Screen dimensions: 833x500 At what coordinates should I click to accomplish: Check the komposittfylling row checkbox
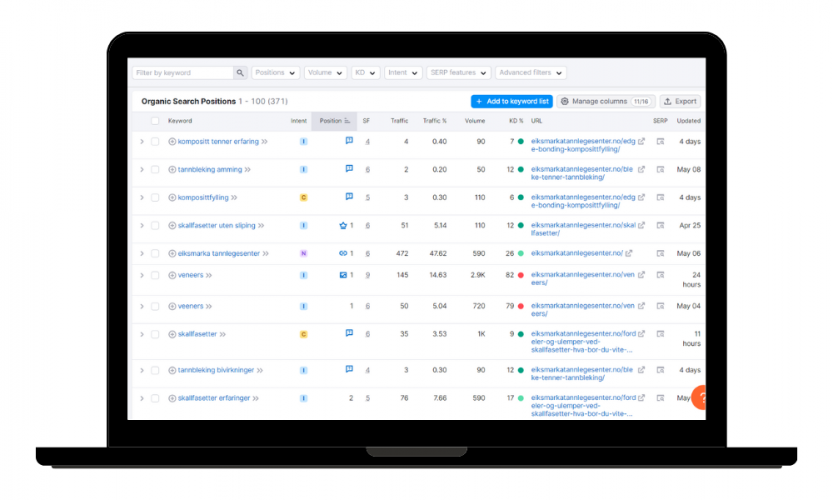click(155, 198)
